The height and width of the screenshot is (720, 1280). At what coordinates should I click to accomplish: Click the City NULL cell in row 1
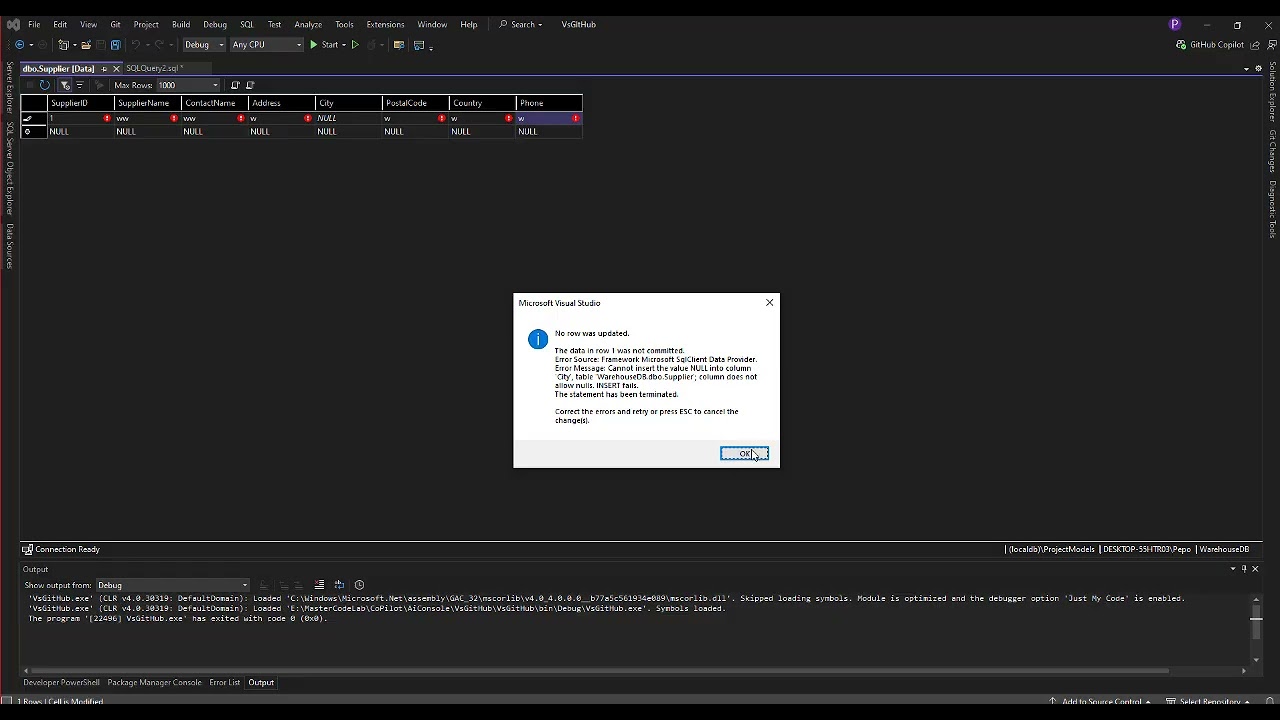349,118
